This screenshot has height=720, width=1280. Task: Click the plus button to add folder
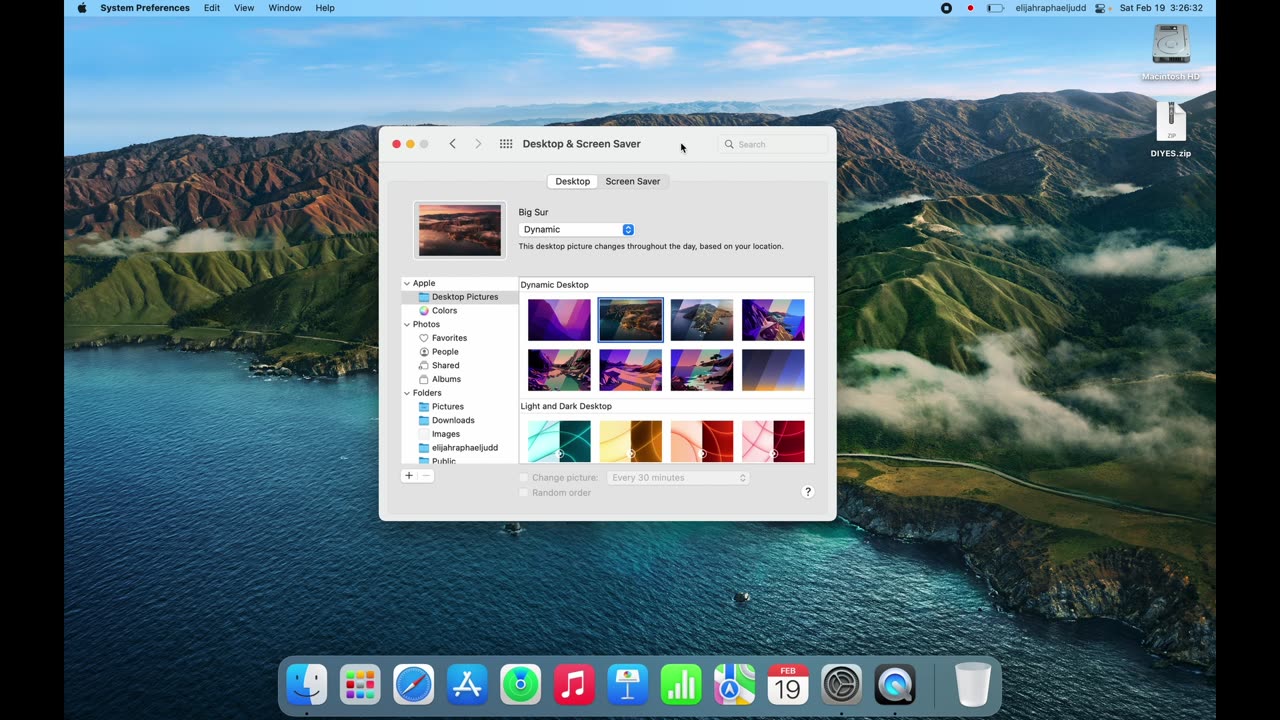click(409, 476)
